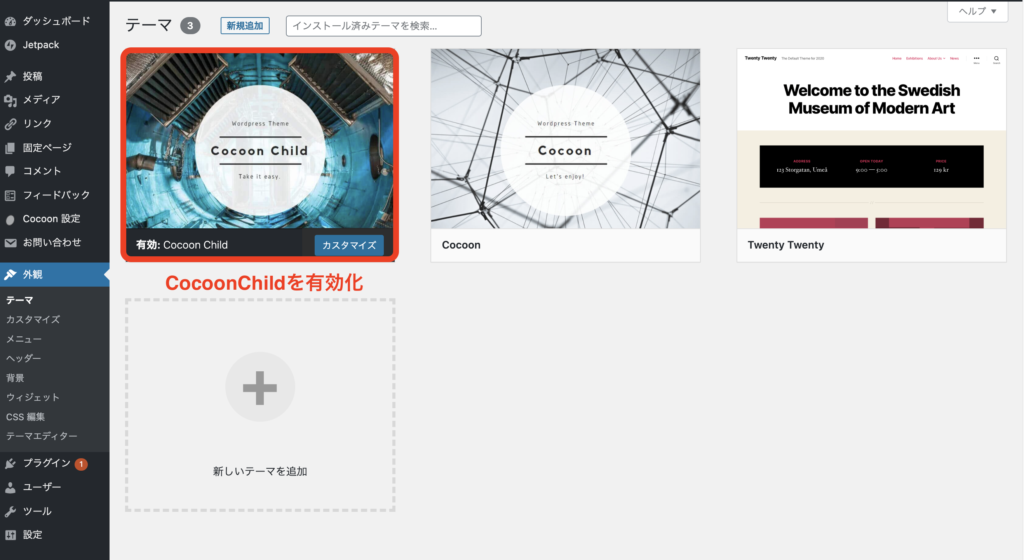The image size is (1024, 560).
Task: Click the pushpin icon beside 投稿
Action: coord(10,76)
